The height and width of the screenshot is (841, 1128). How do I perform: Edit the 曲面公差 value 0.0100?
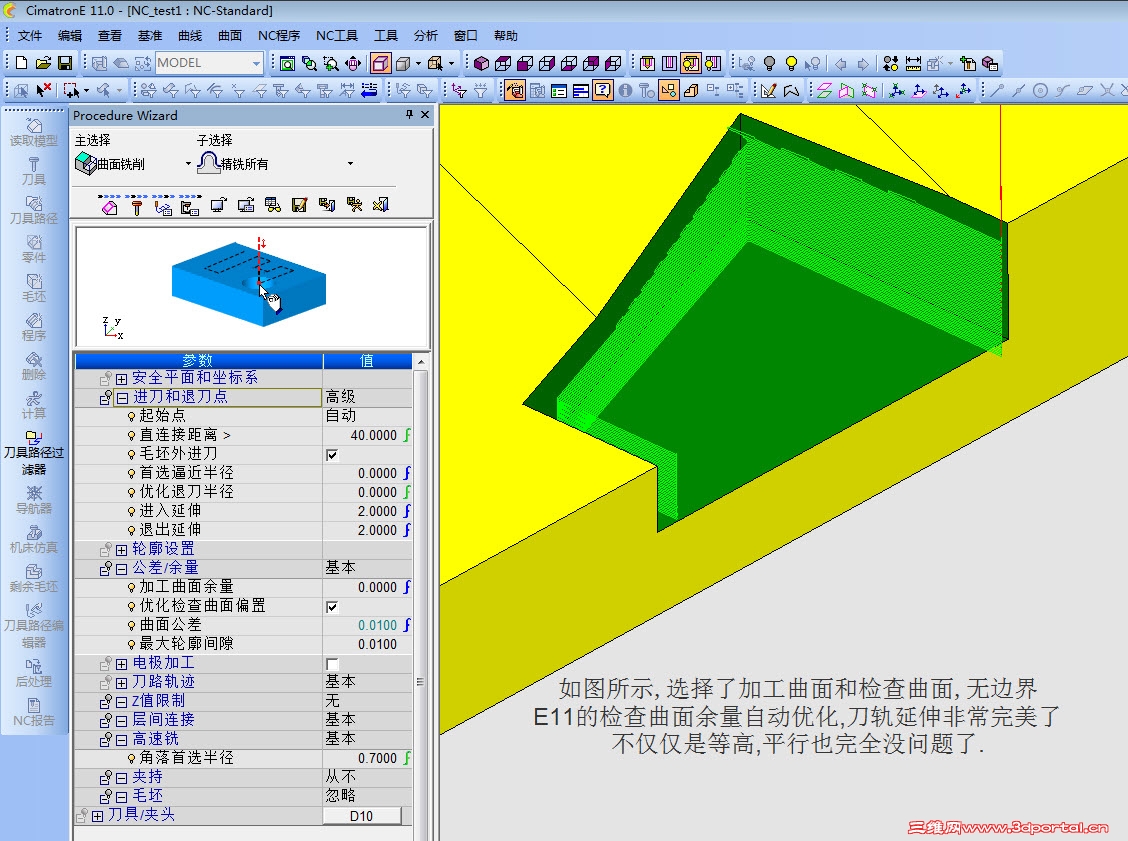[x=368, y=625]
